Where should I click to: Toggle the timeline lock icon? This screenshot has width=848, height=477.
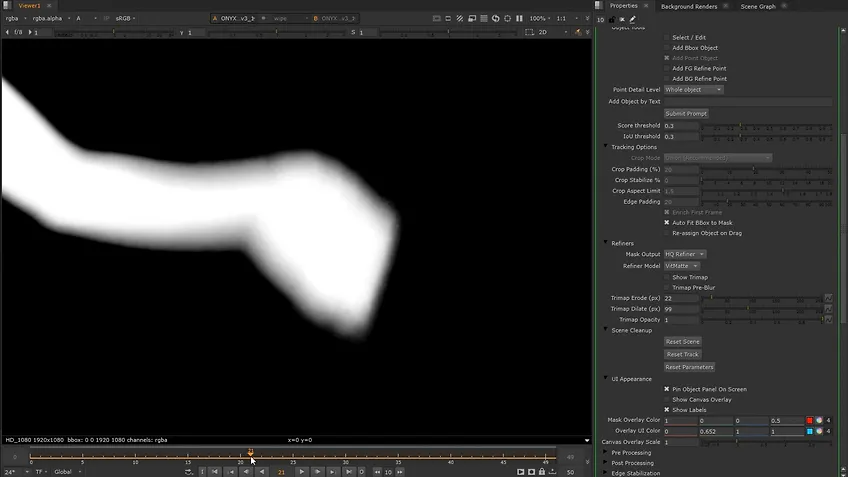[542, 472]
